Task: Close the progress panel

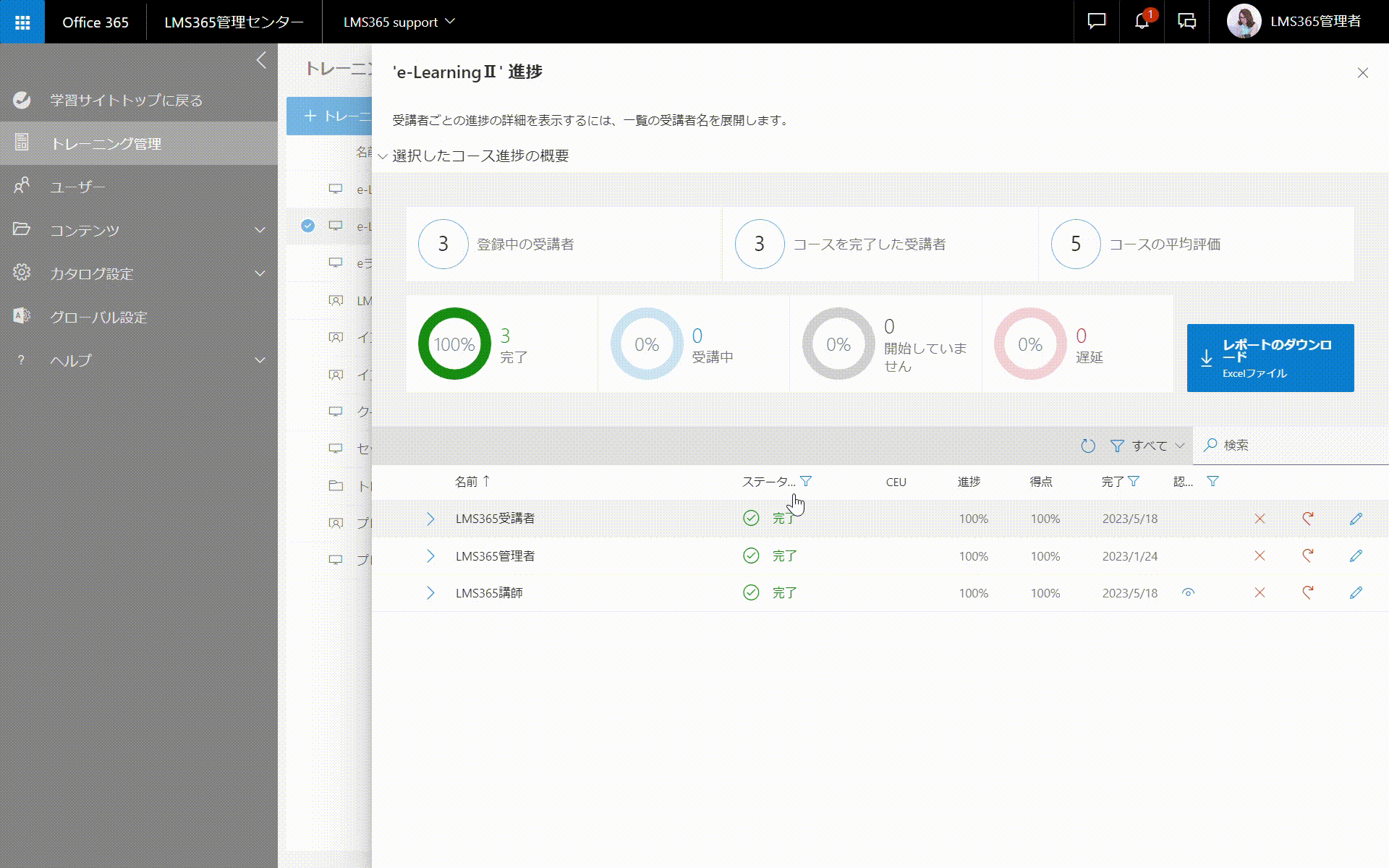Action: [1363, 73]
